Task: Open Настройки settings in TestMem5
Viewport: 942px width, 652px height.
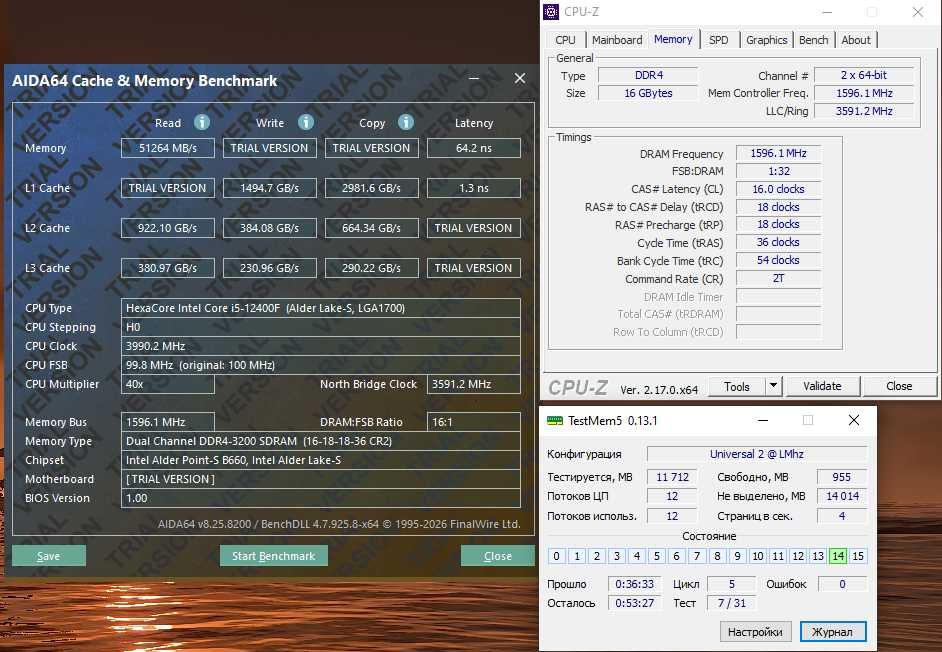Action: click(x=755, y=632)
